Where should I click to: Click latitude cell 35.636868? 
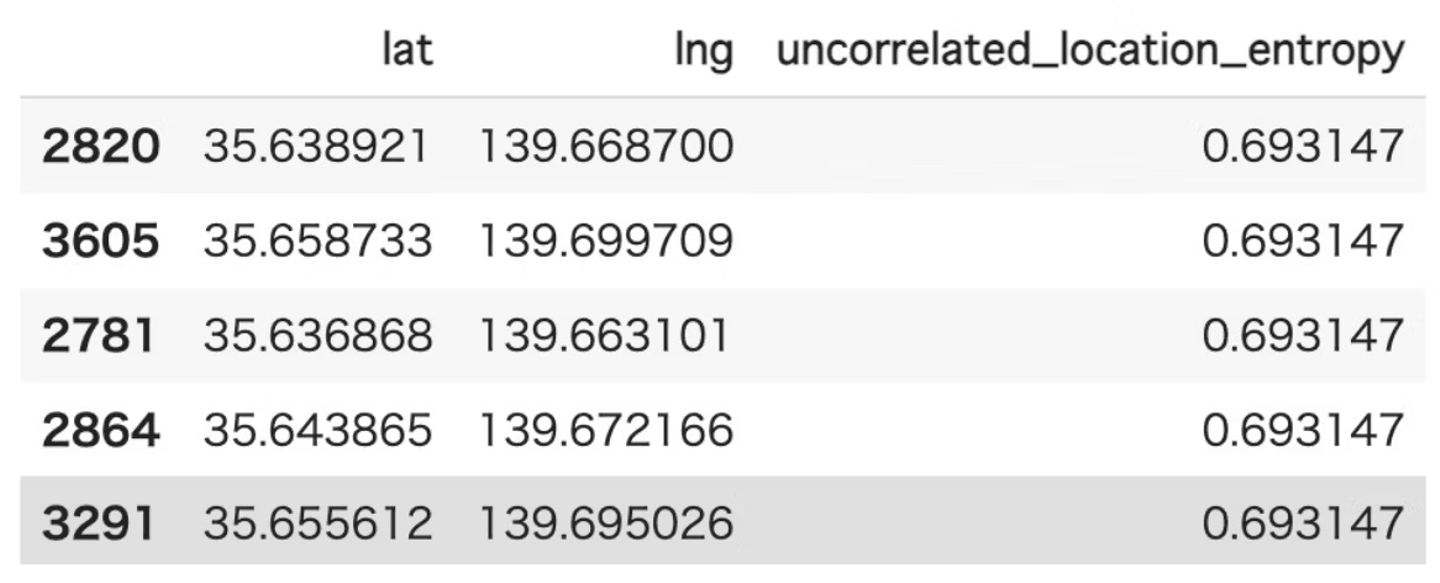point(317,335)
